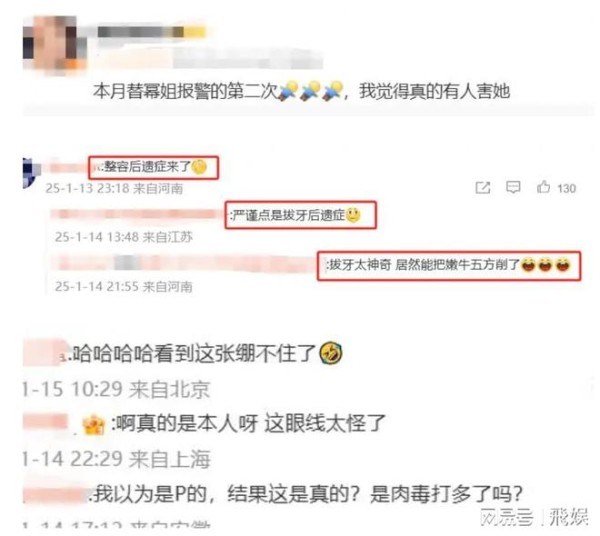Click the three laughing emojis after 削了
Viewport: 600px width, 536px height.
[x=546, y=265]
